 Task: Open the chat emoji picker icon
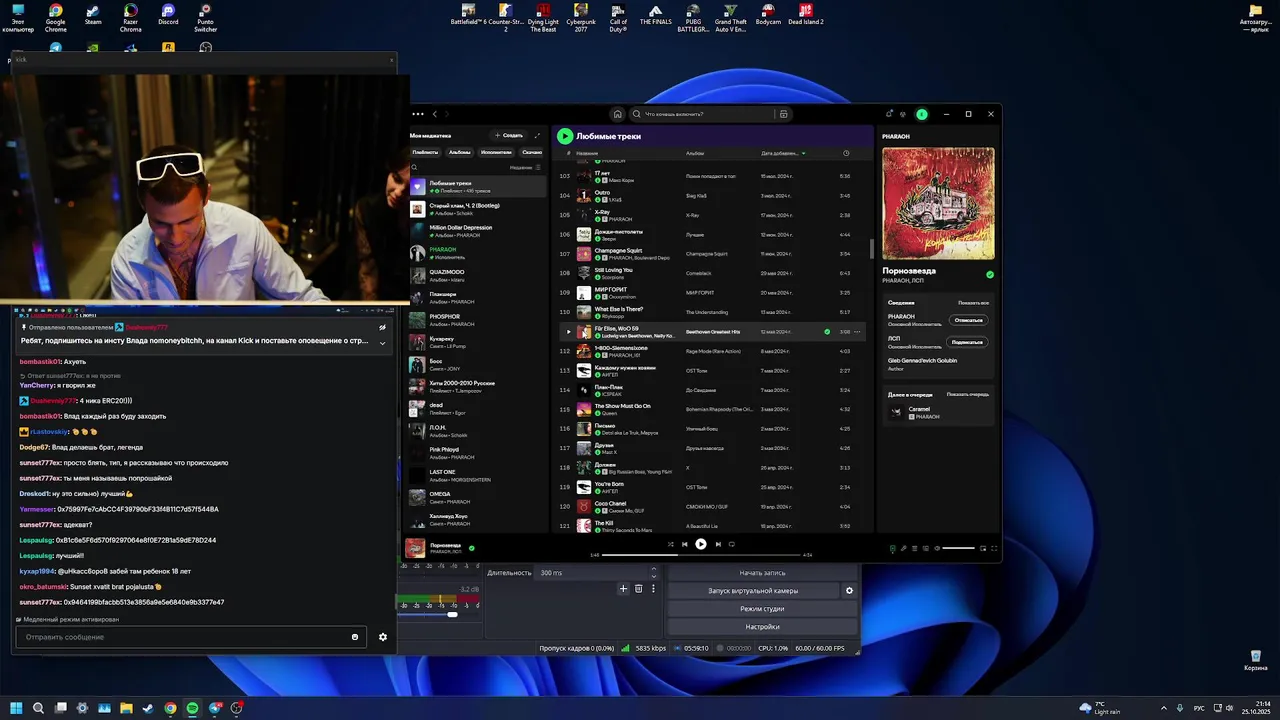pos(355,637)
